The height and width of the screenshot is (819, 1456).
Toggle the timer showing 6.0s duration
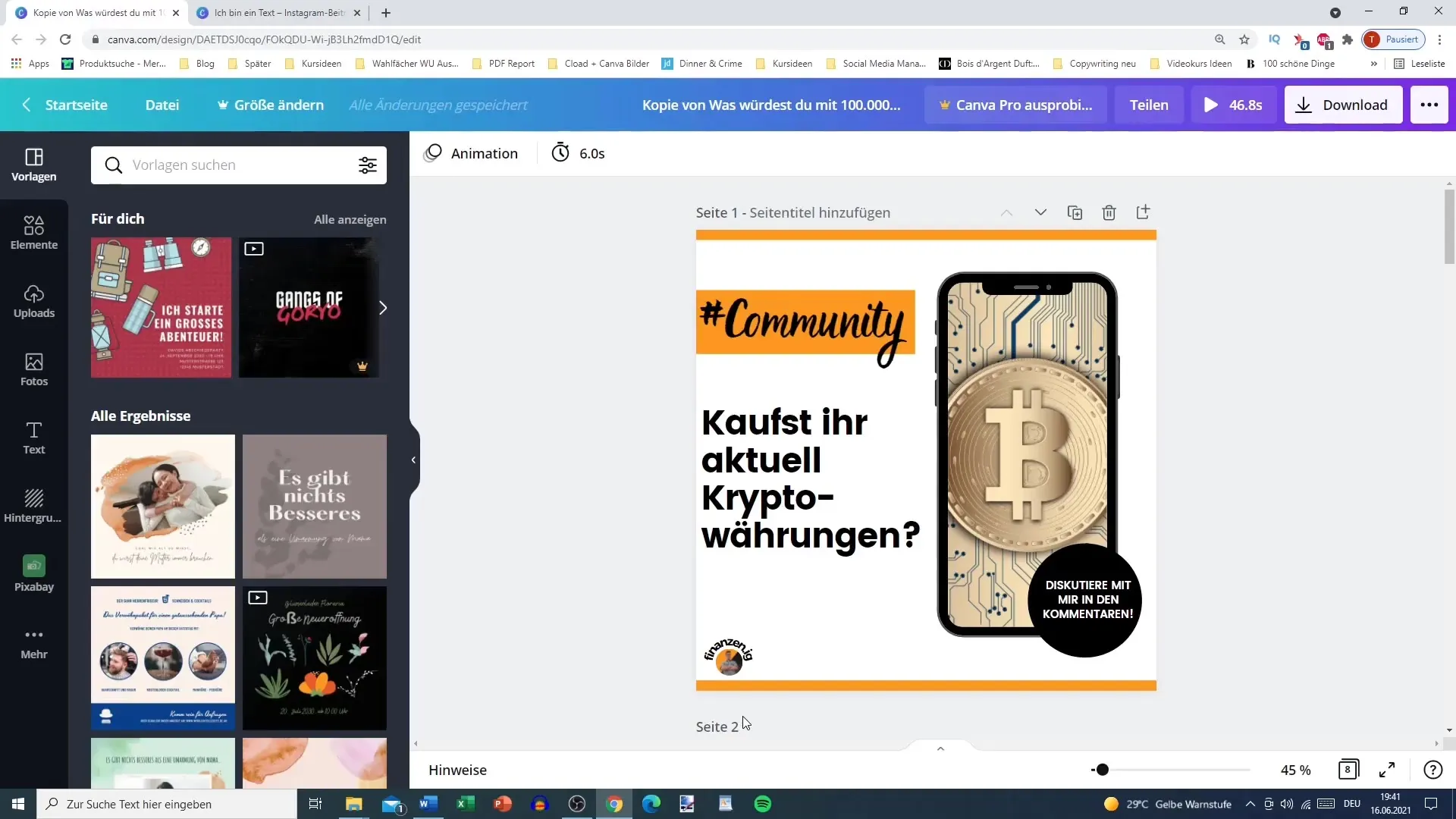[580, 152]
